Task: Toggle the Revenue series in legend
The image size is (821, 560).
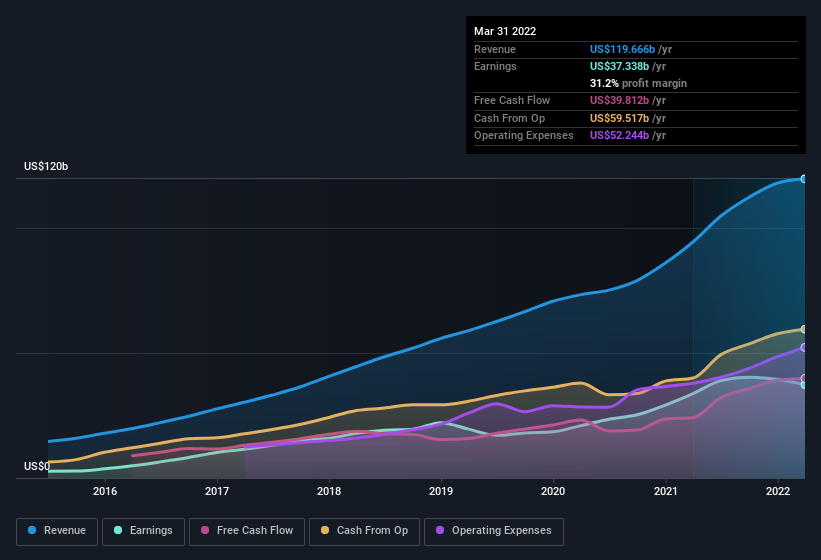Action: coord(57,531)
